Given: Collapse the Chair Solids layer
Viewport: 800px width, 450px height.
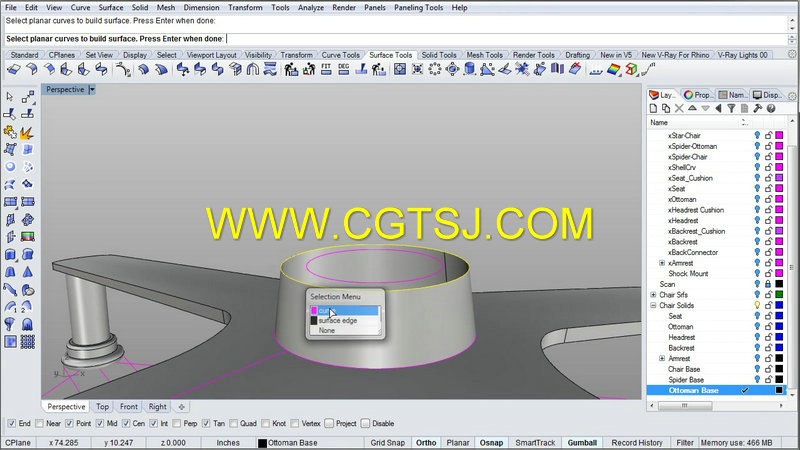Looking at the screenshot, I should pos(653,305).
